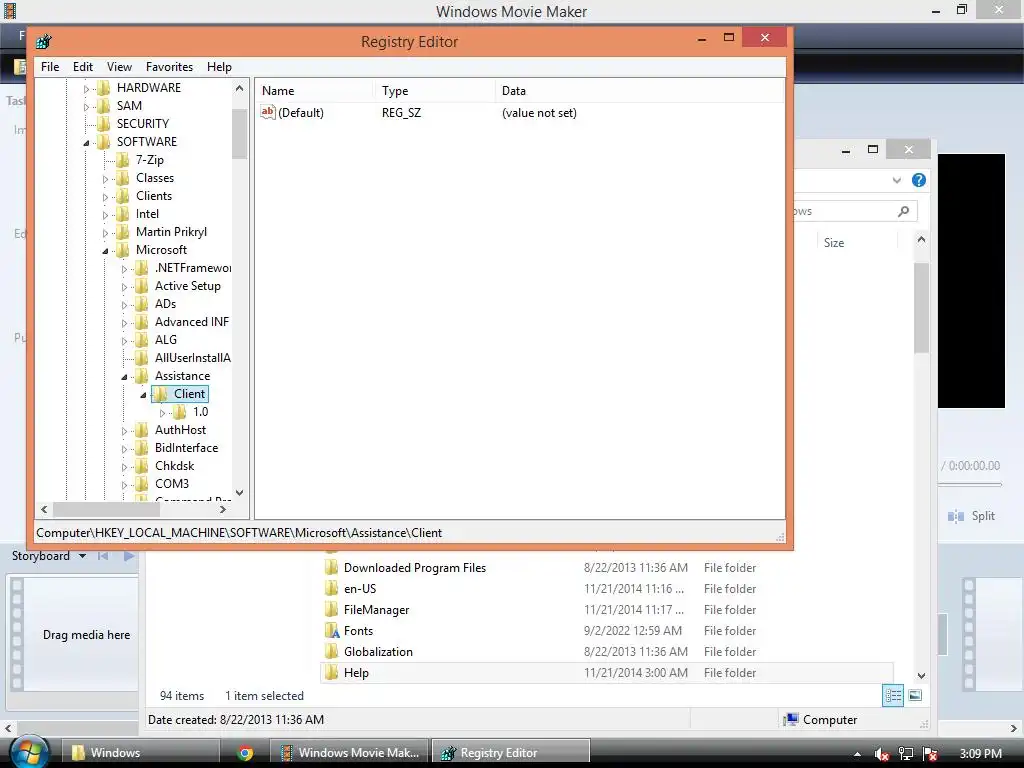Click the Globalization folder icon in Explorer

coord(332,652)
